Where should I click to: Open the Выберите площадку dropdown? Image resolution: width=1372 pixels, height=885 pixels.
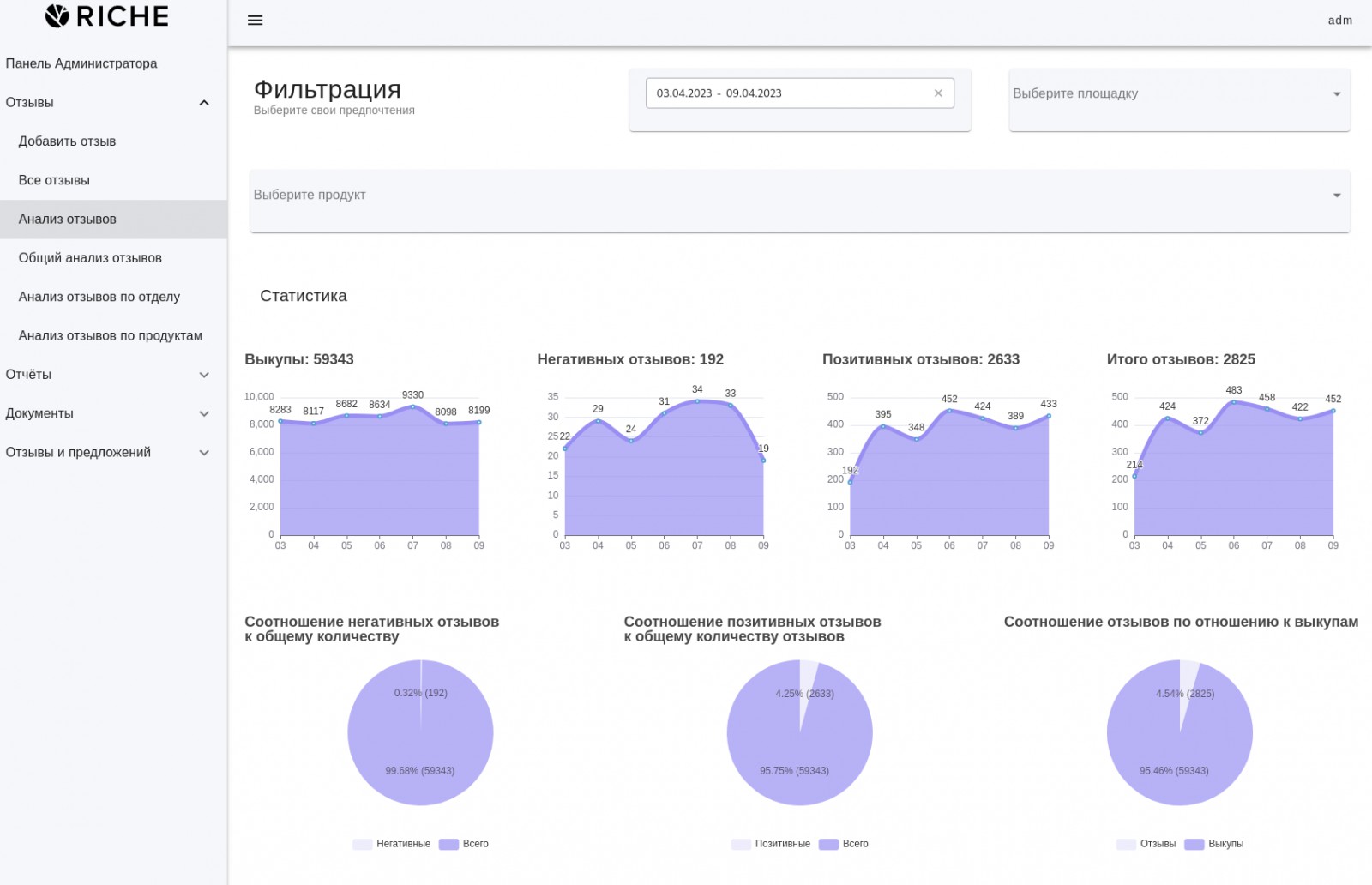pos(1179,99)
